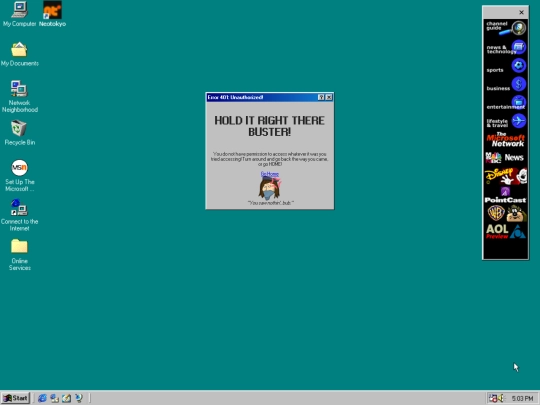
Task: Open the sports channel
Action: [506, 66]
